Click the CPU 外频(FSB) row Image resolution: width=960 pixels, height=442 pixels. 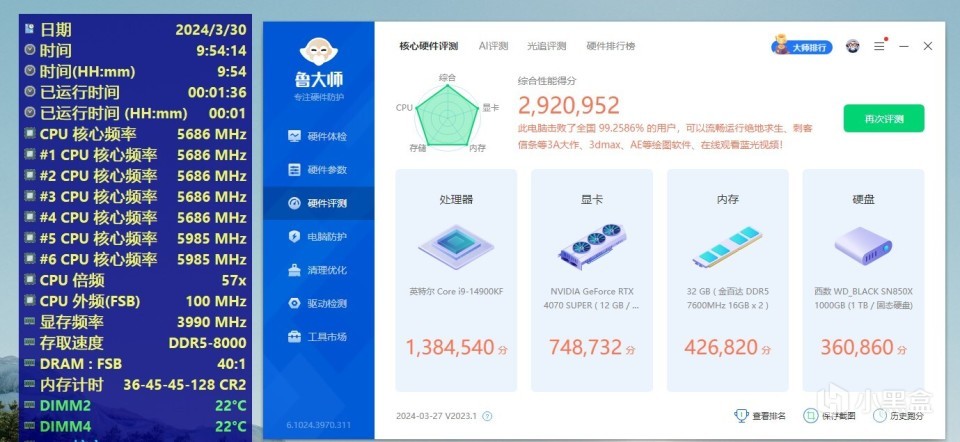pos(135,301)
